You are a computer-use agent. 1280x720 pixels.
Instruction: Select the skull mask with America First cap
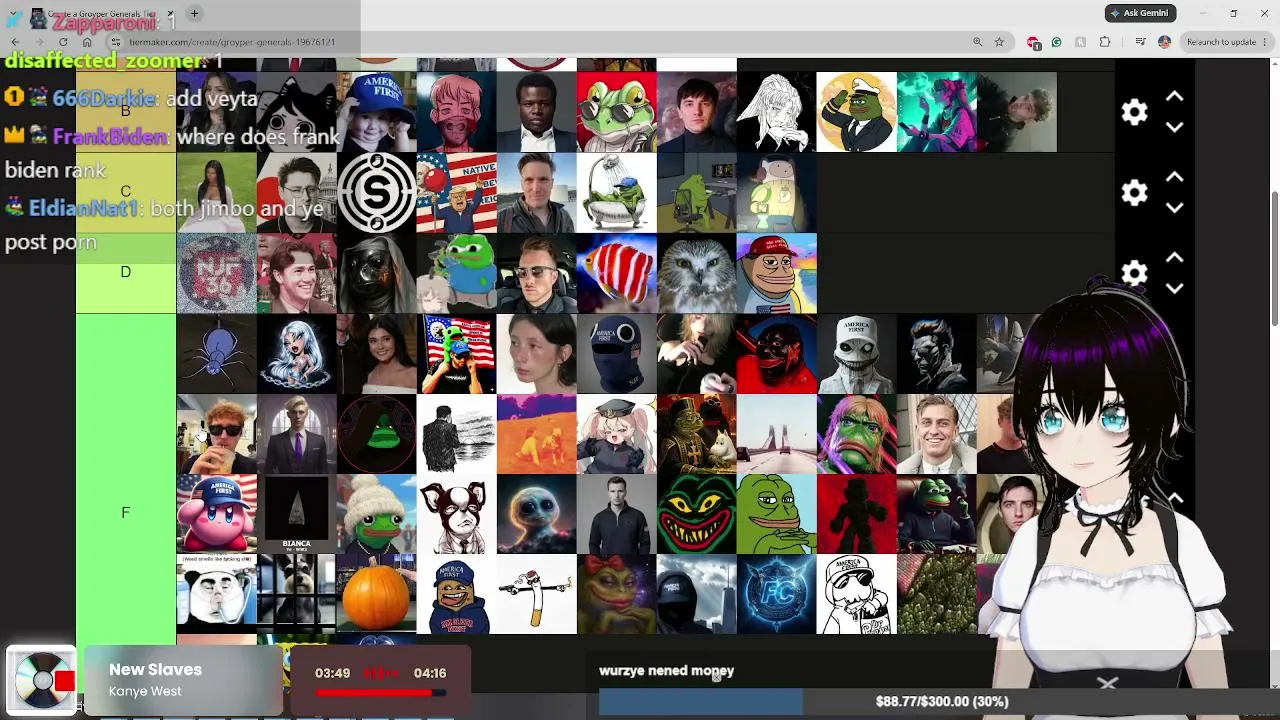(857, 354)
